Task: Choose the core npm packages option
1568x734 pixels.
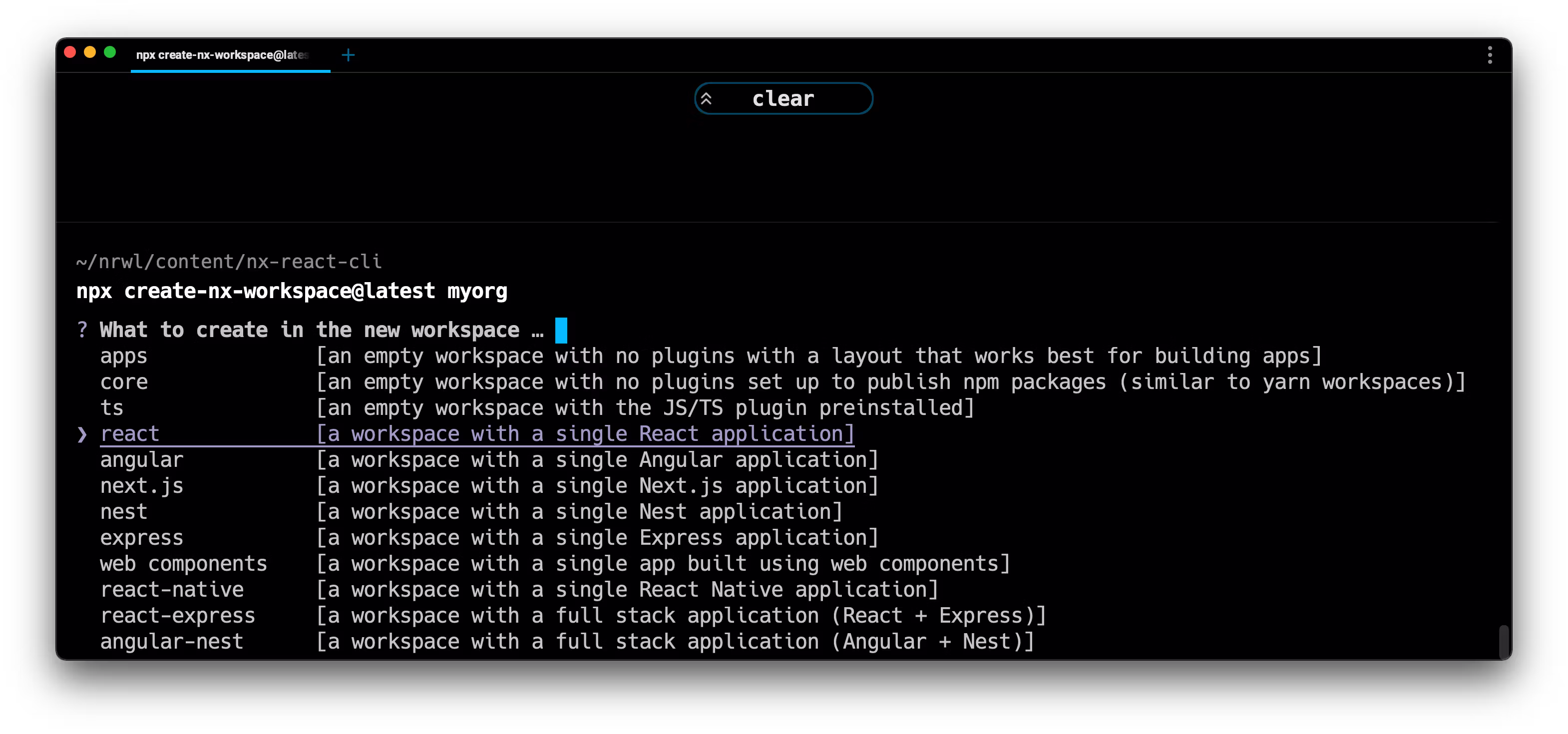Action: click(x=123, y=382)
